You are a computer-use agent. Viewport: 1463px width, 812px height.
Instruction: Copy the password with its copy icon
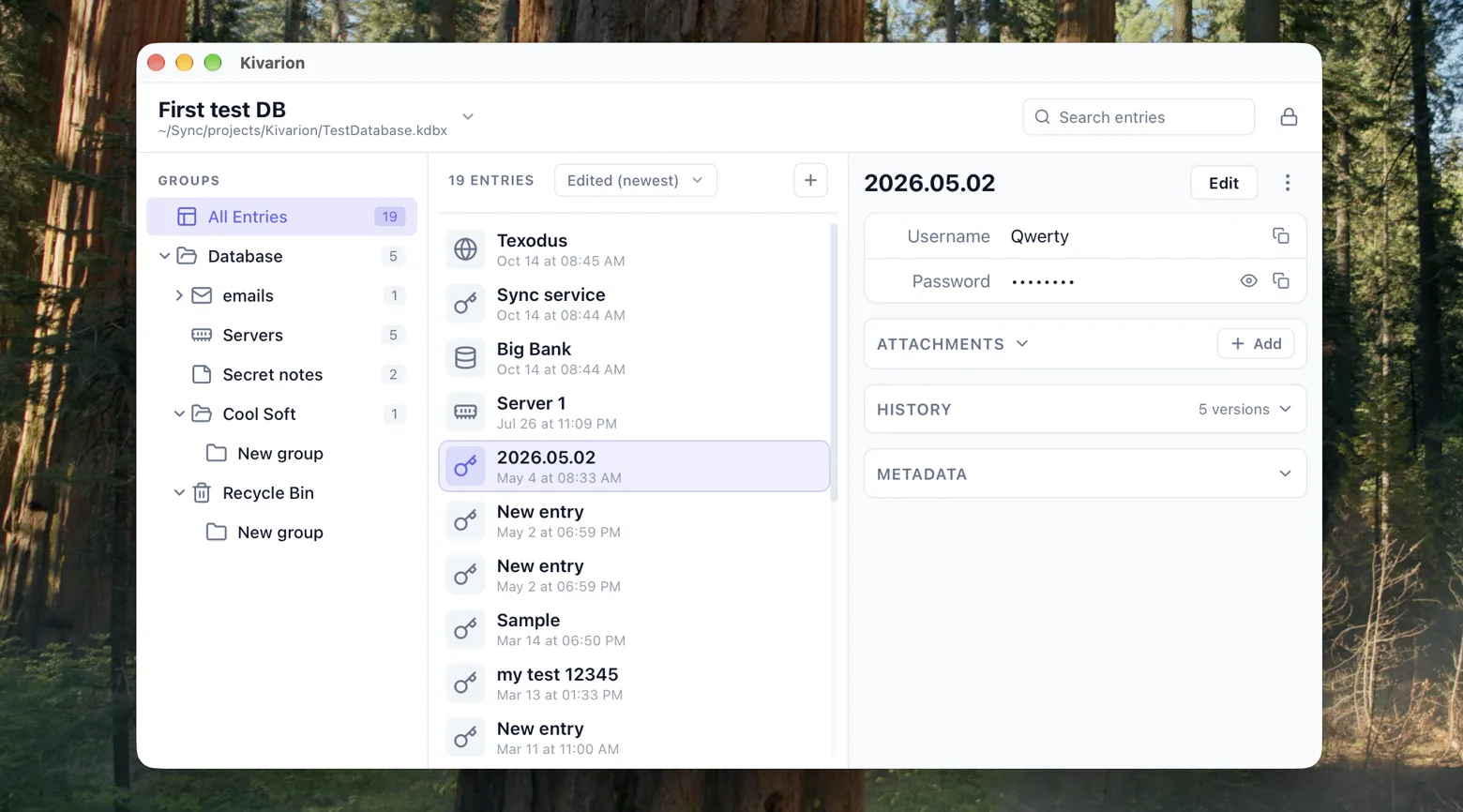[x=1280, y=281]
